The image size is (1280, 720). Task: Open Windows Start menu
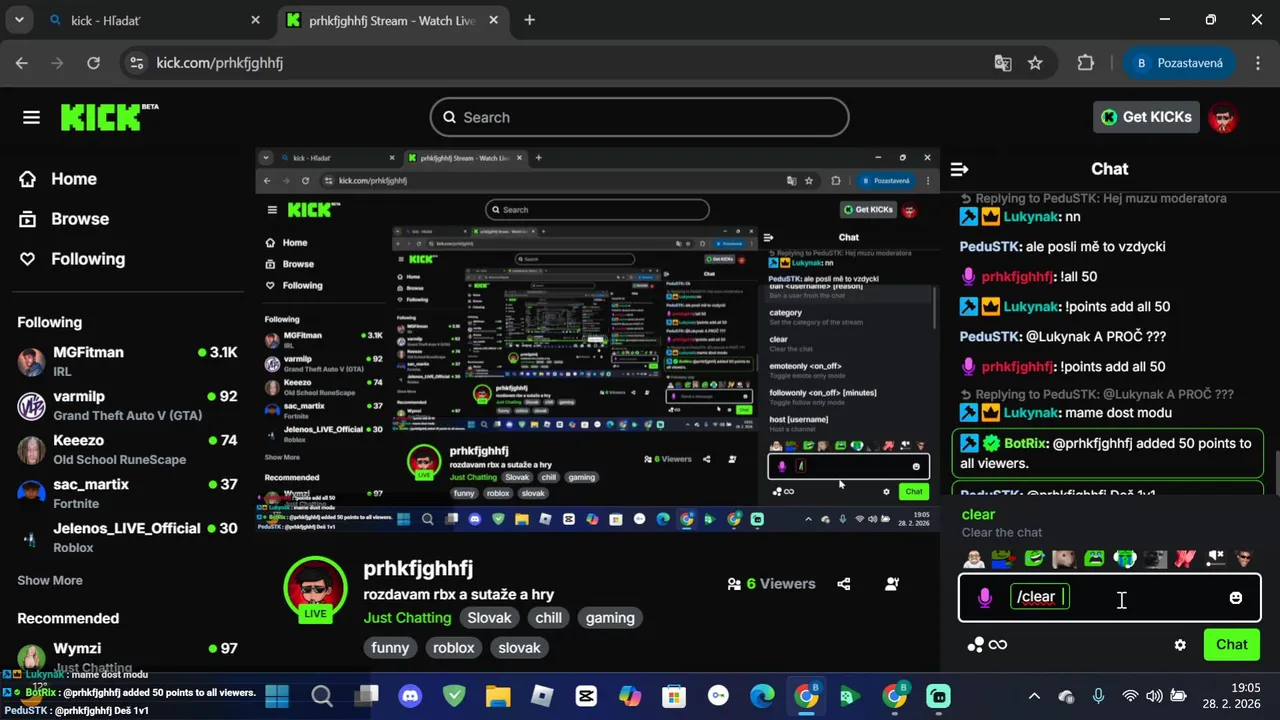point(278,696)
